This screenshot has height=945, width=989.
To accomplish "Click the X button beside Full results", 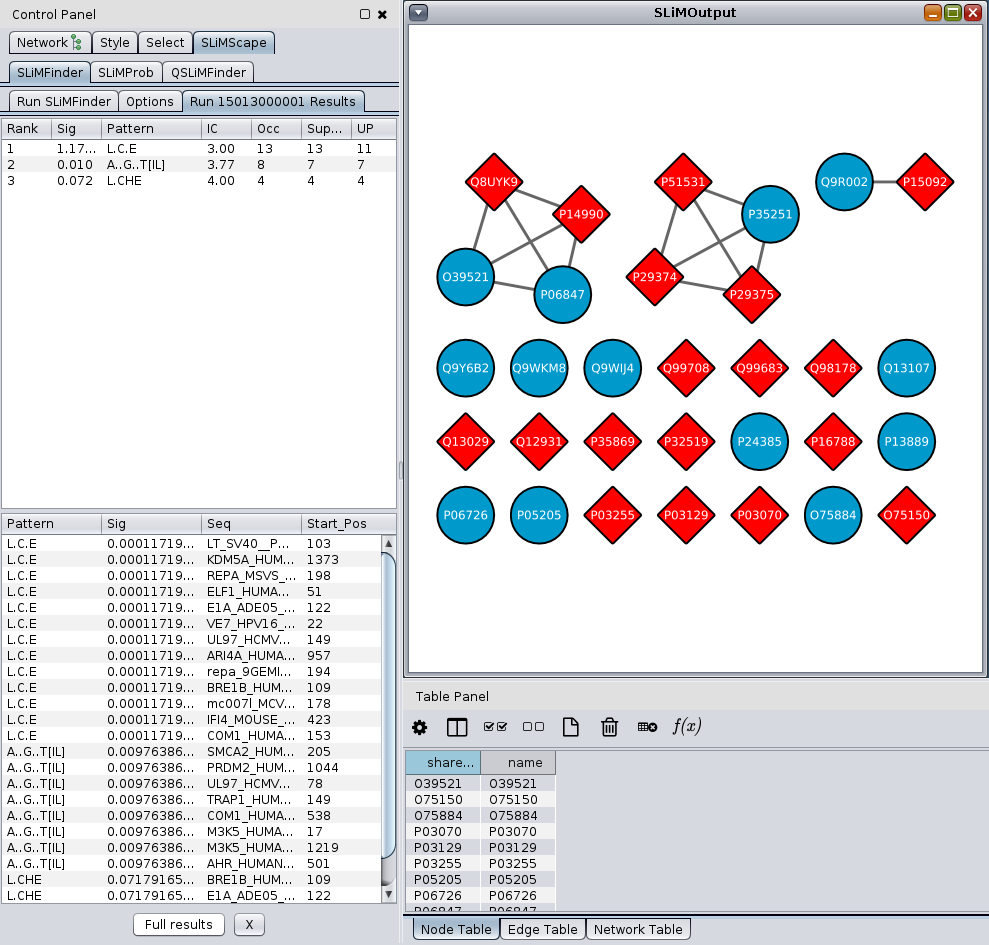I will (249, 924).
